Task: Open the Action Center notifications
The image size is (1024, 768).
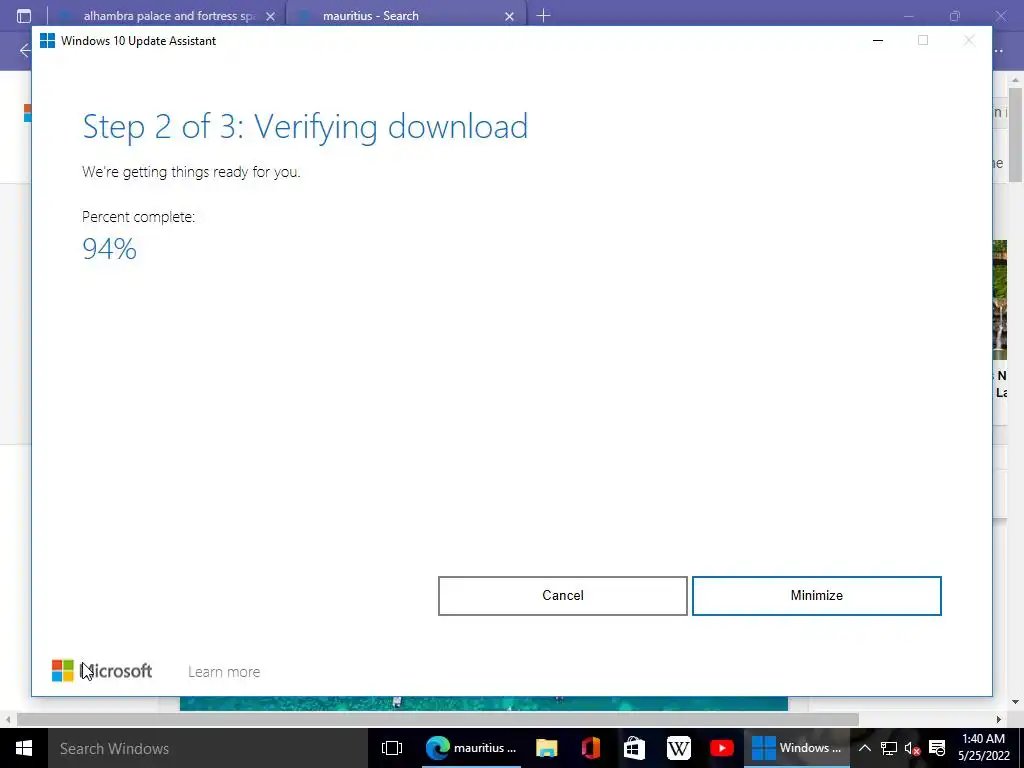Action: [x=937, y=748]
